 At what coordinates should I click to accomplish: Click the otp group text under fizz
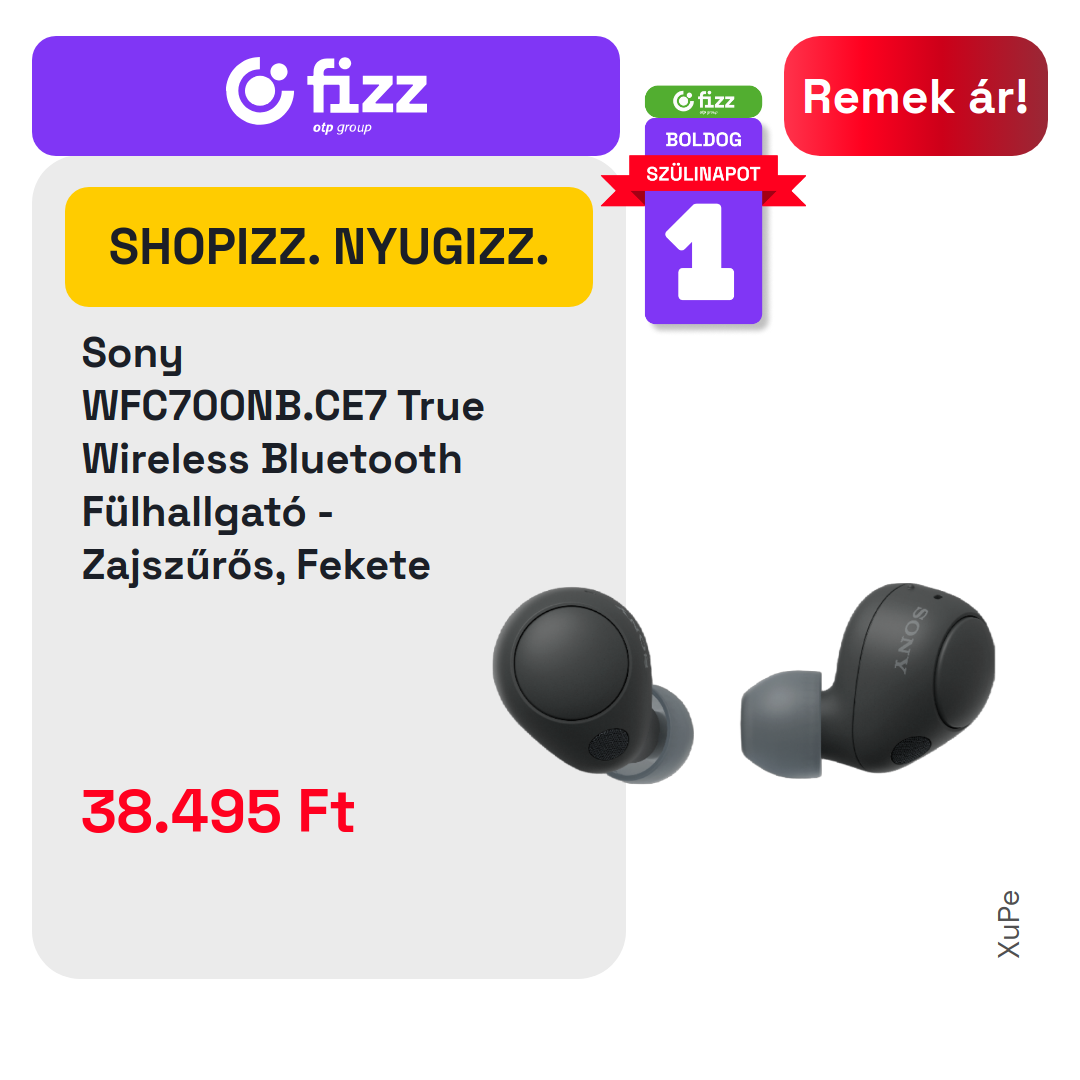click(x=342, y=127)
